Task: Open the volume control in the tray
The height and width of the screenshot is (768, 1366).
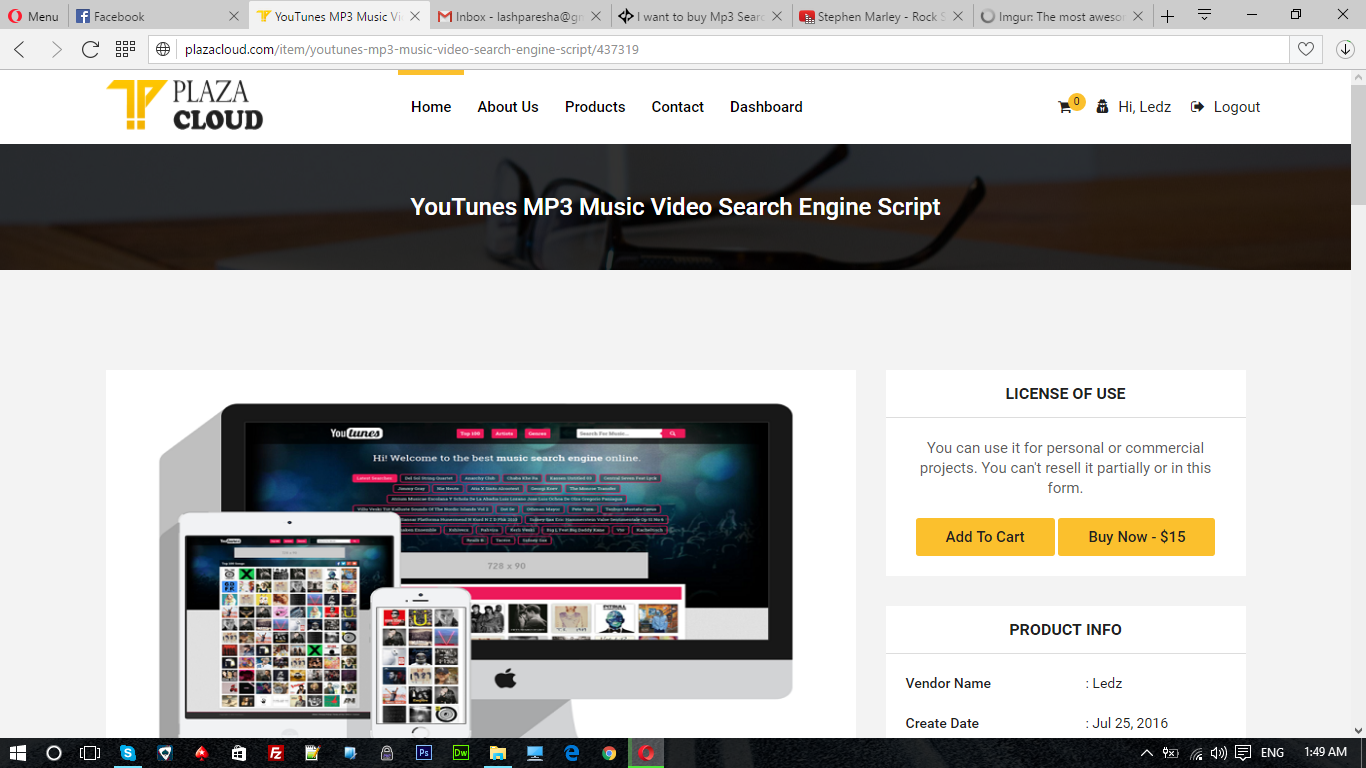Action: (x=1218, y=753)
